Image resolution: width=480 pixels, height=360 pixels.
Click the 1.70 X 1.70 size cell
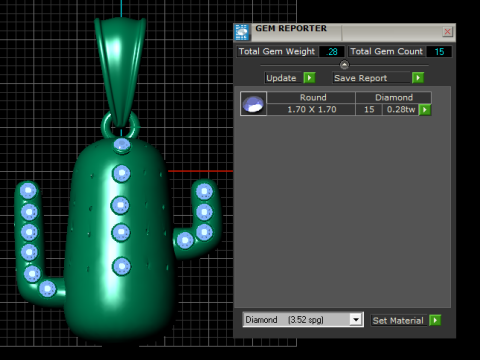pos(311,109)
